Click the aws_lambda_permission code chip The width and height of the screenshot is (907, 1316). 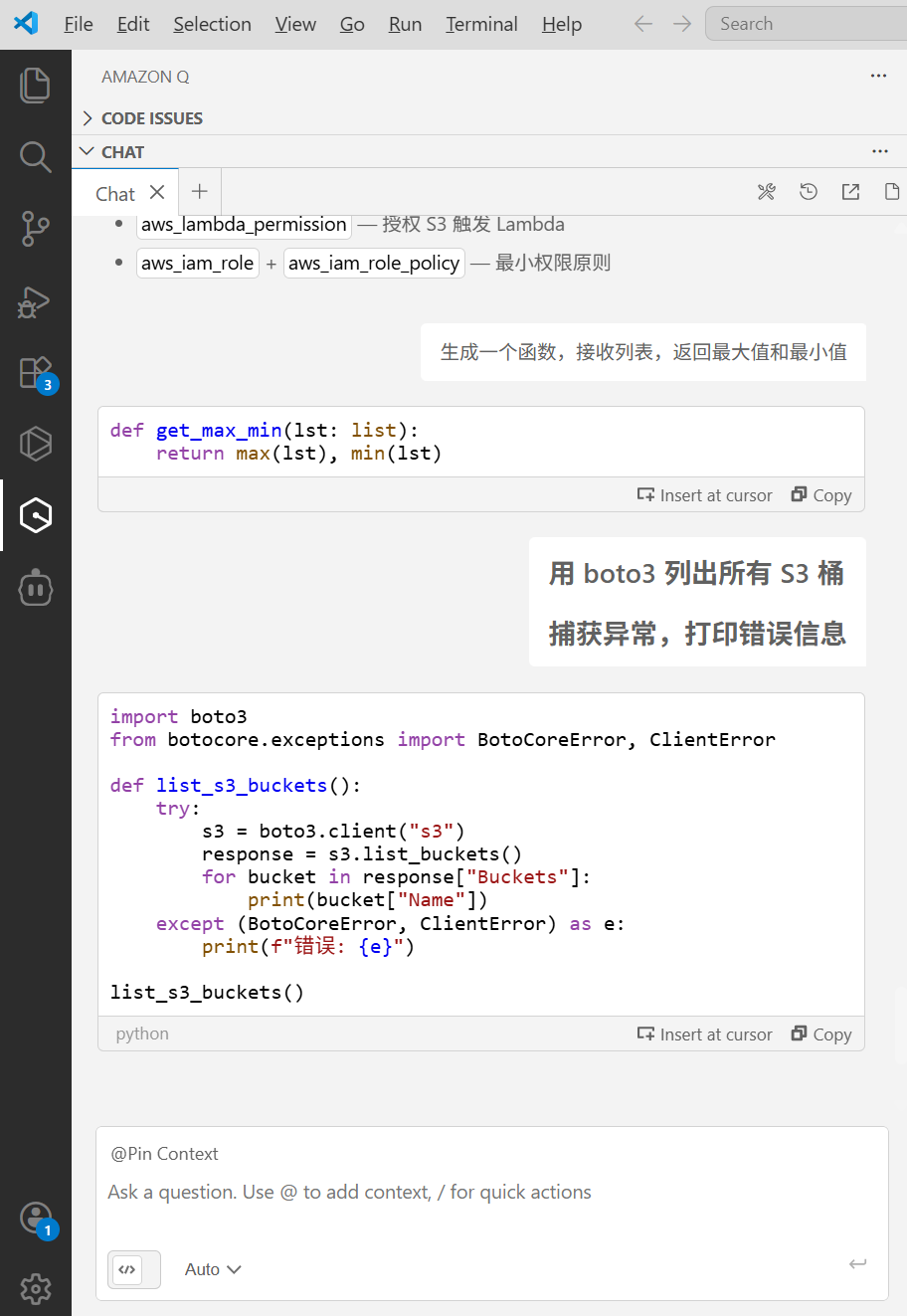click(244, 225)
